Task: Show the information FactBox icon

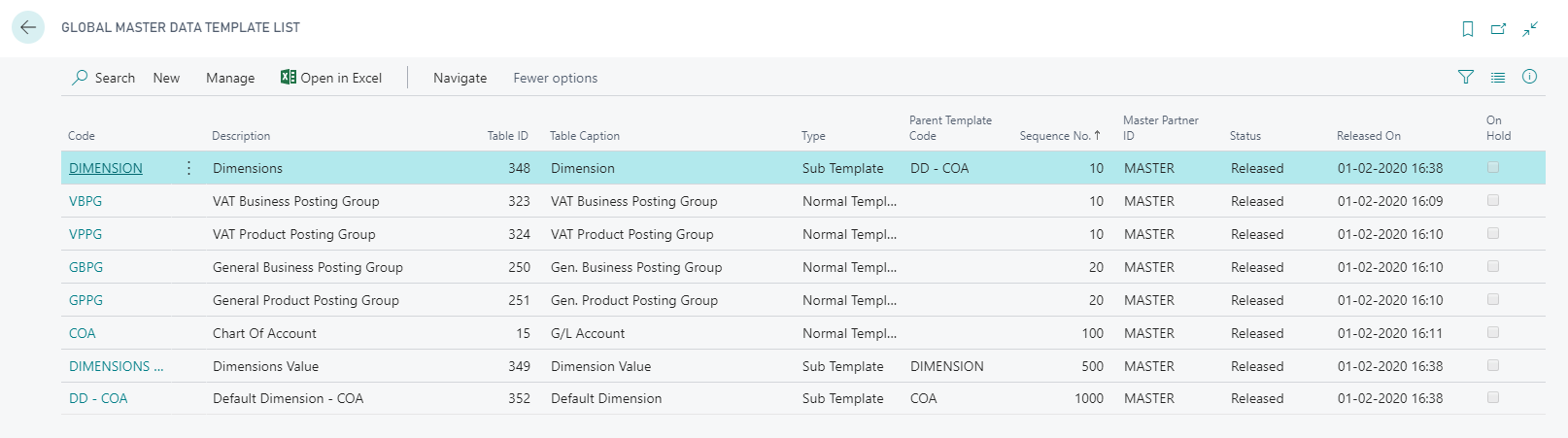Action: (x=1529, y=77)
